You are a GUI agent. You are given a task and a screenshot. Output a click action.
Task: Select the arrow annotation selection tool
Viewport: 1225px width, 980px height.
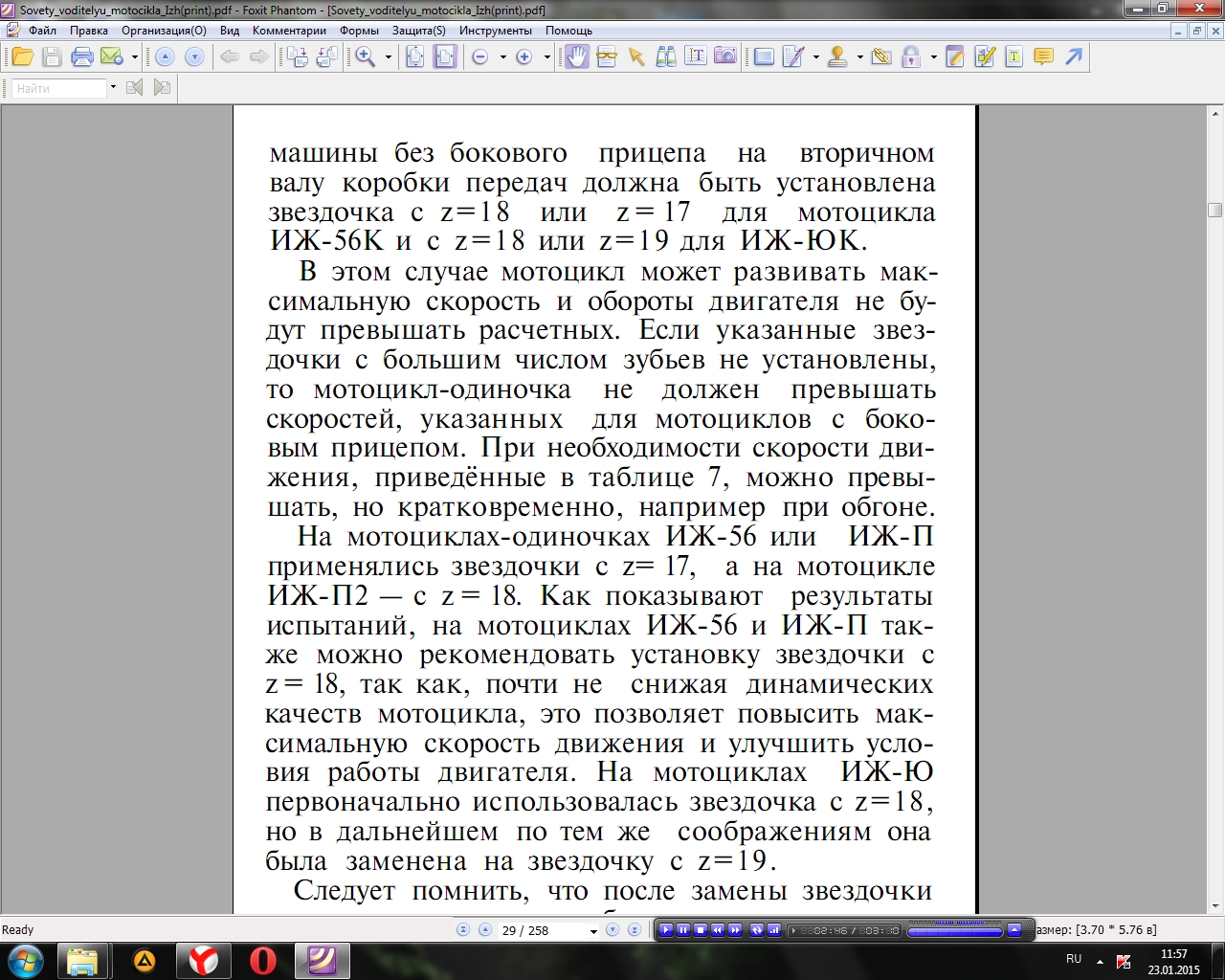coord(636,57)
